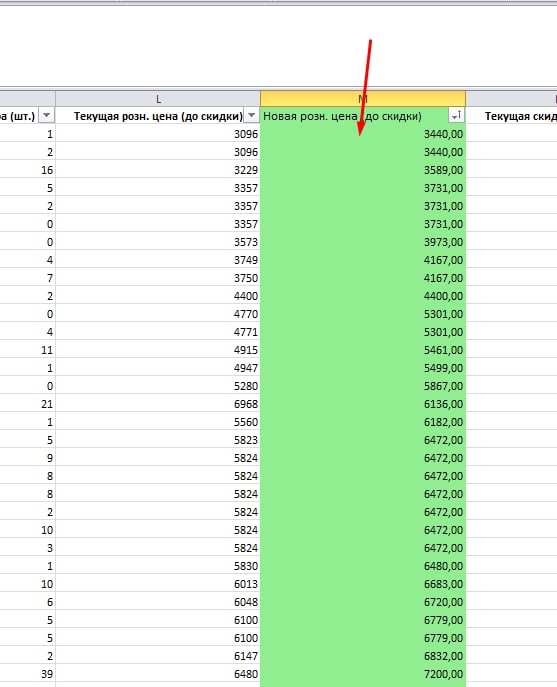Select the quantity cell 6

click(x=27, y=602)
